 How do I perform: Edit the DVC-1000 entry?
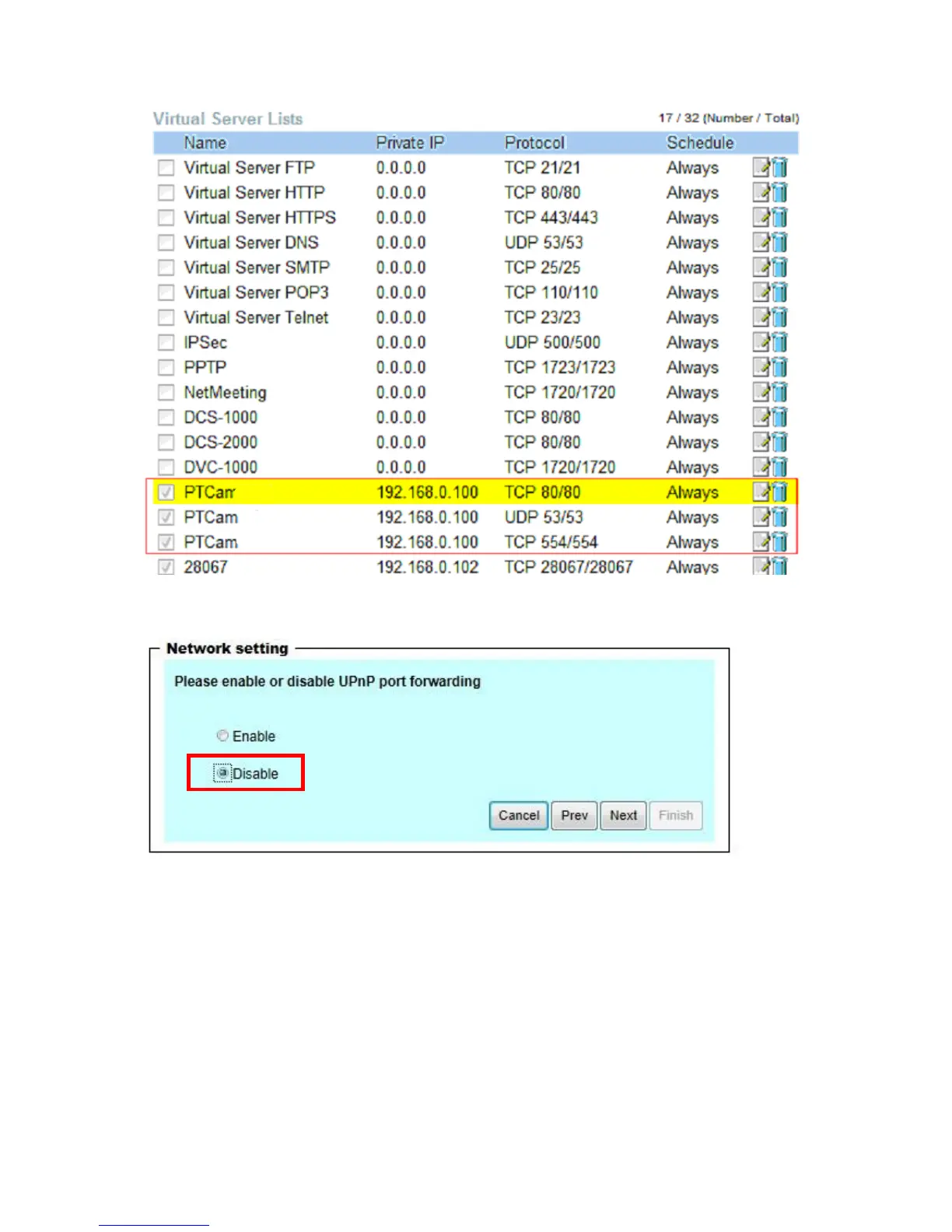point(761,466)
